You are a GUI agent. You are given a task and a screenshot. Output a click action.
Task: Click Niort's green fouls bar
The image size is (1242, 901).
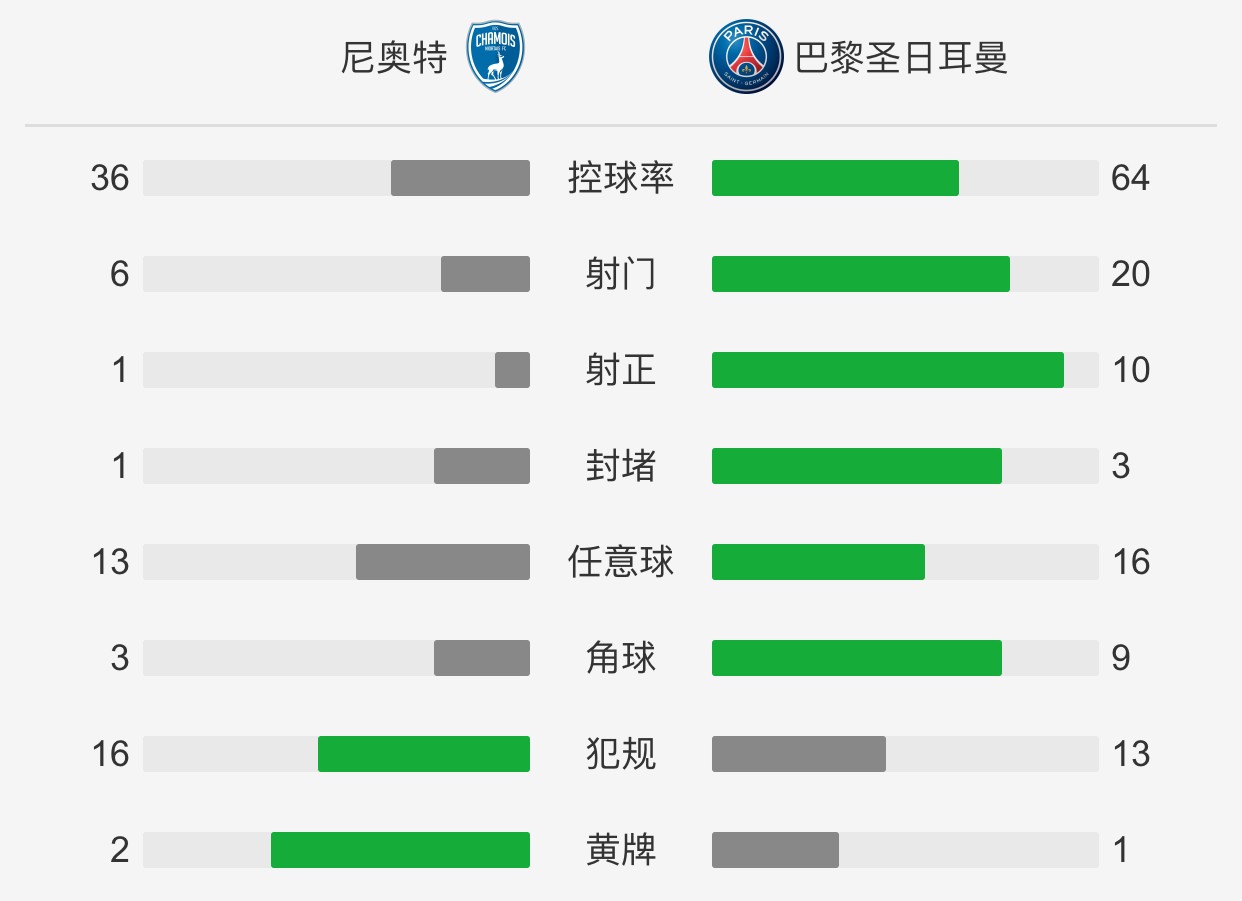(x=424, y=754)
